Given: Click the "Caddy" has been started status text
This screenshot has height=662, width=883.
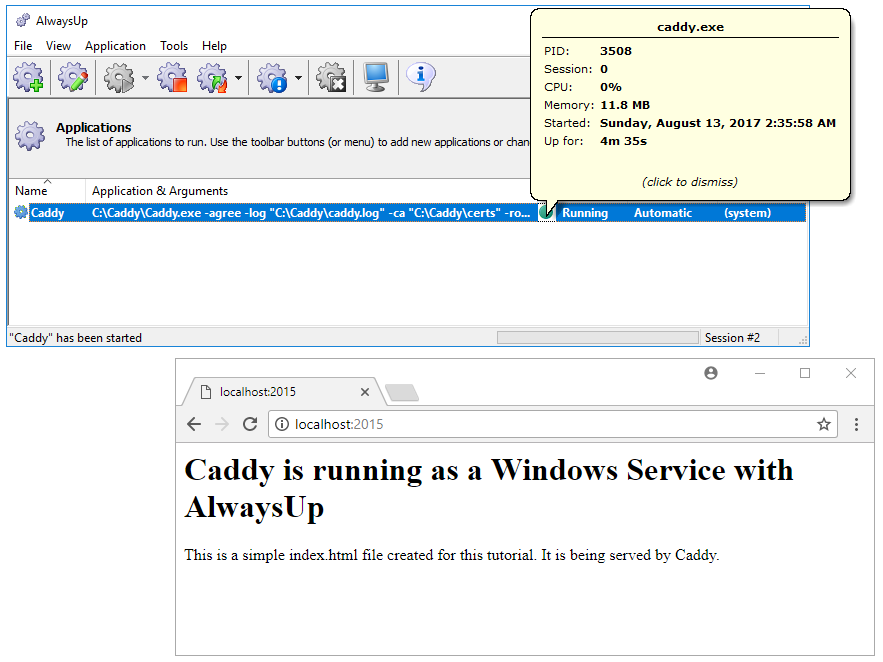Looking at the screenshot, I should click(75, 338).
